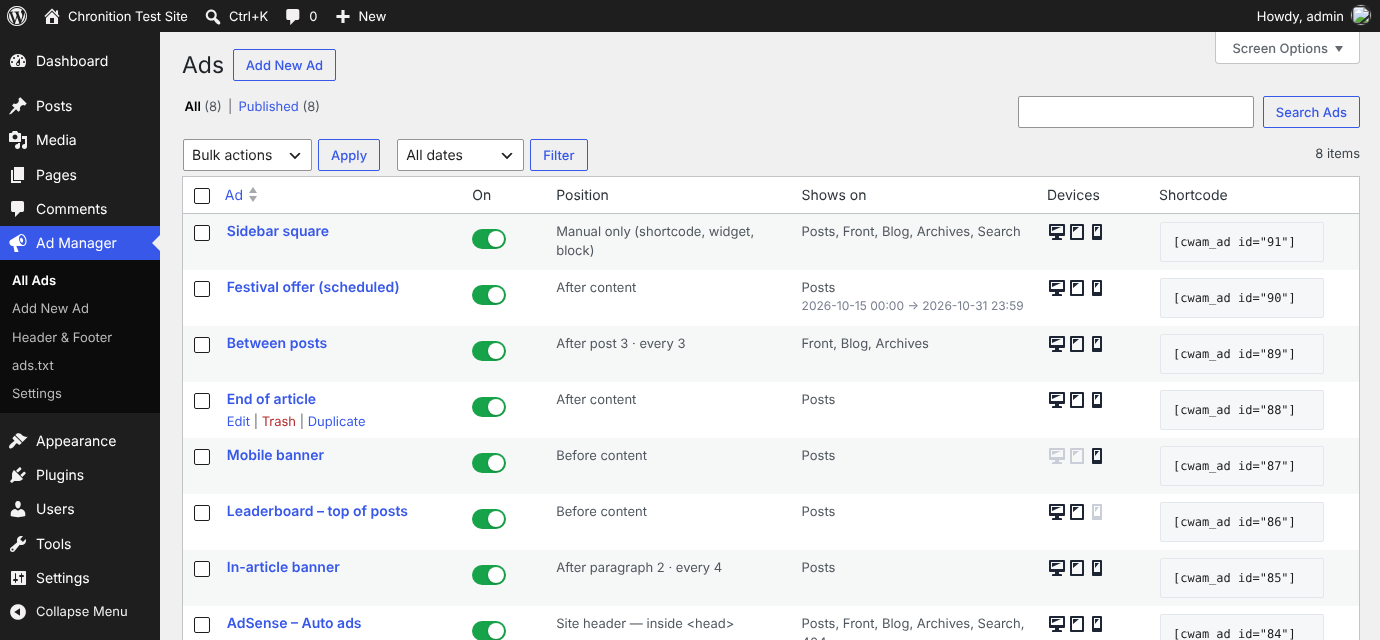Toggle off the Sidebar square ad
The image size is (1380, 640).
(489, 239)
